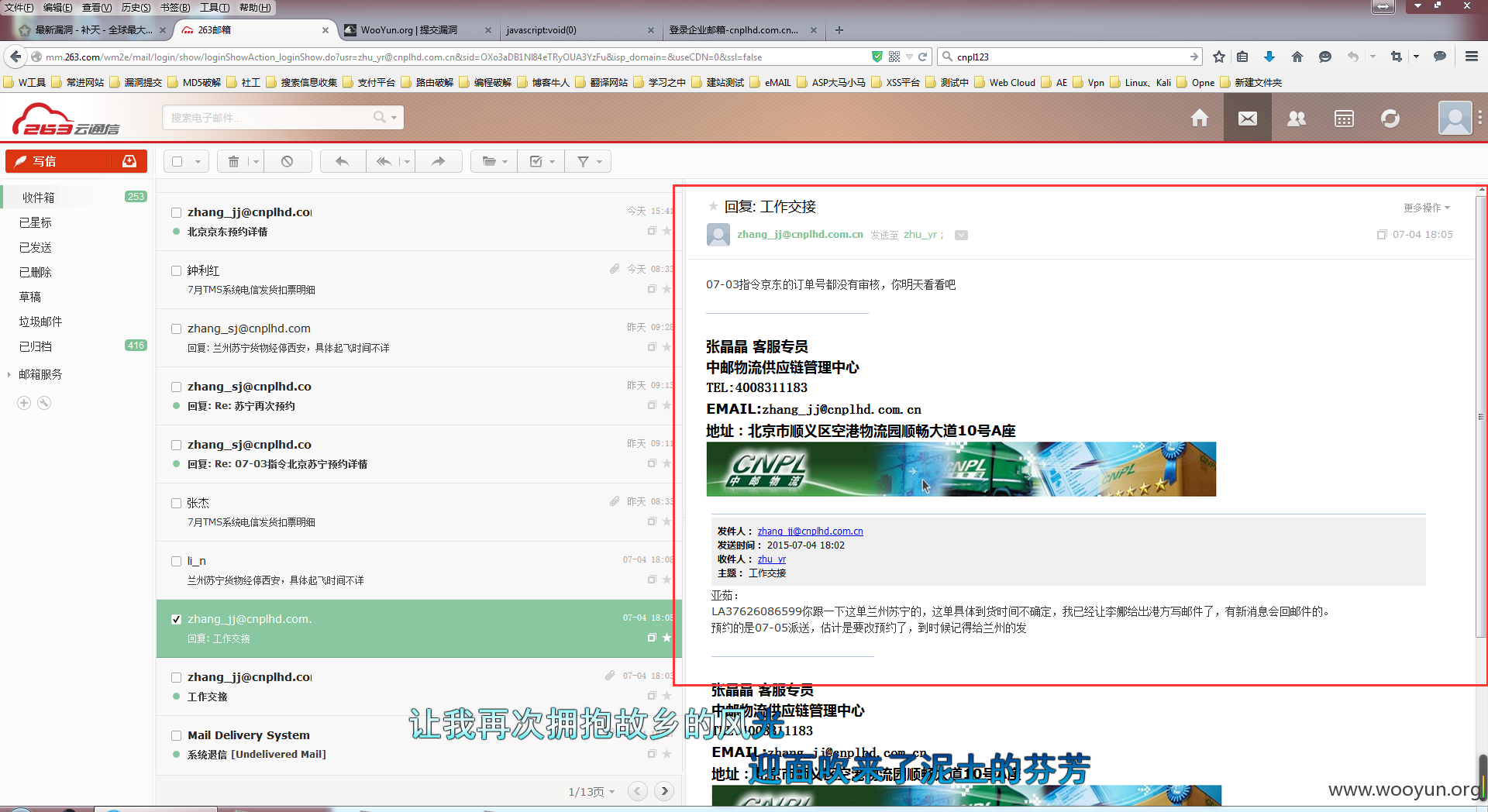
Task: Open the mark-as dropdown arrow
Action: [553, 162]
